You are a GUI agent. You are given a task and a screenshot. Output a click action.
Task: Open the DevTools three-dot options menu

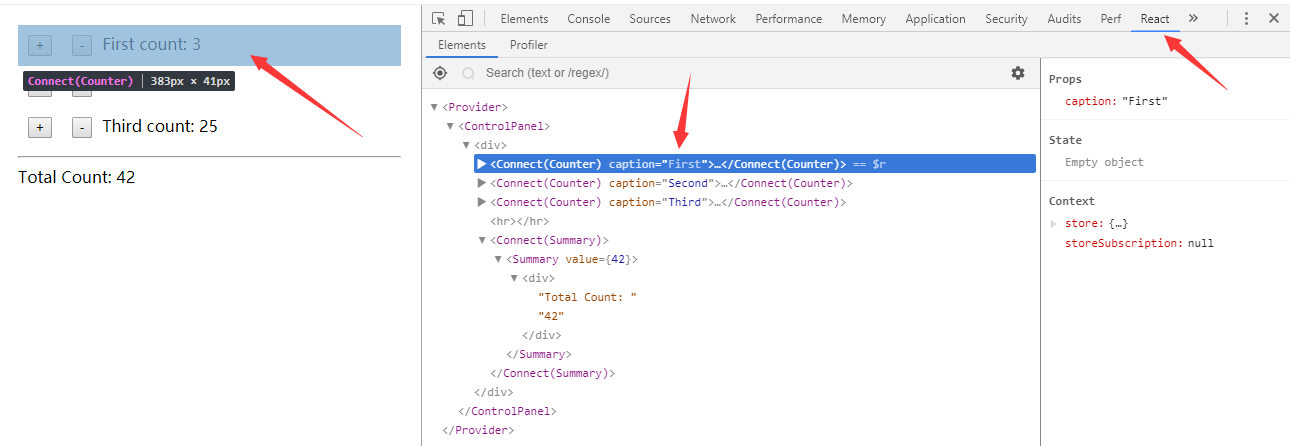coord(1246,18)
